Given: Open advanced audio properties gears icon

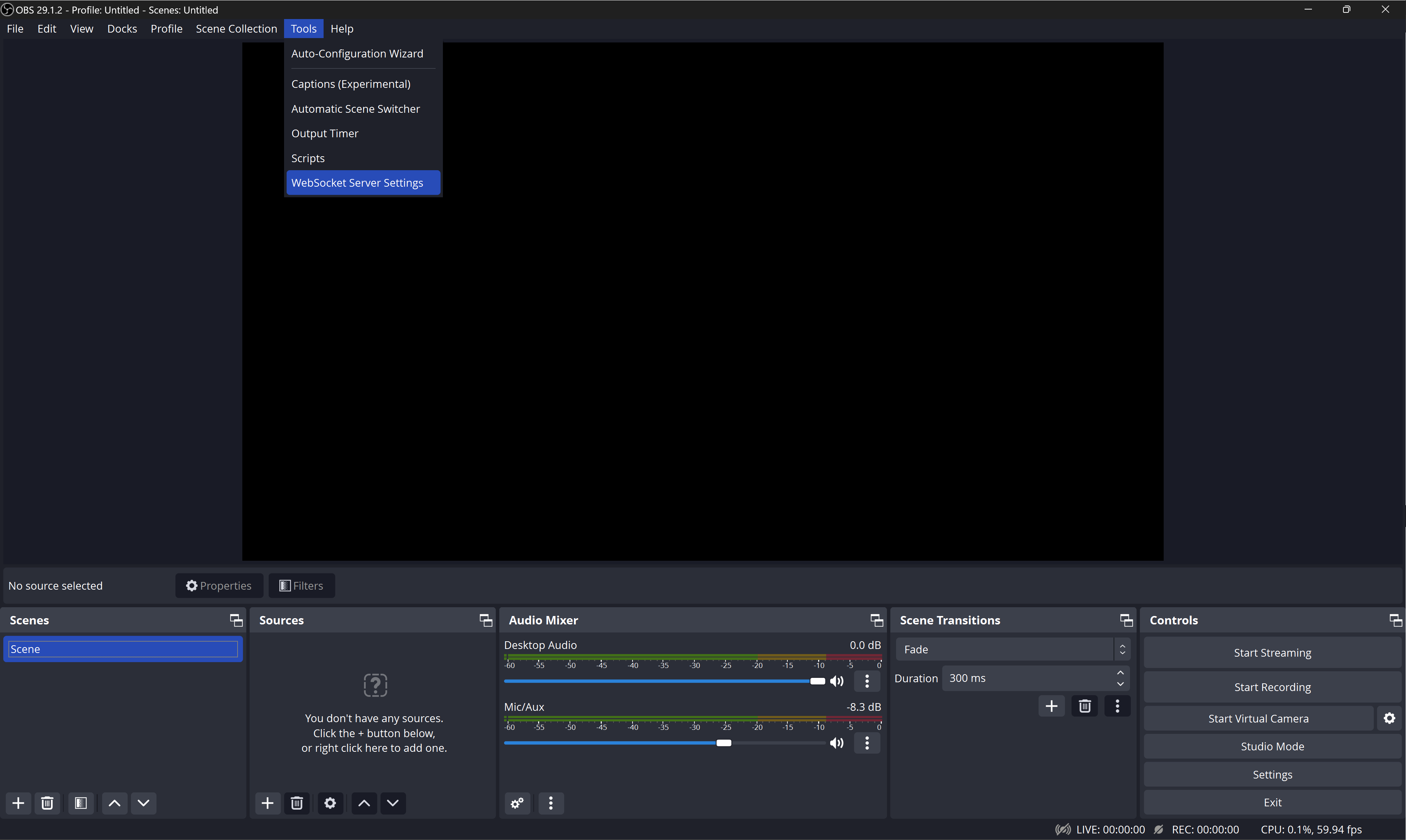Looking at the screenshot, I should [x=517, y=803].
